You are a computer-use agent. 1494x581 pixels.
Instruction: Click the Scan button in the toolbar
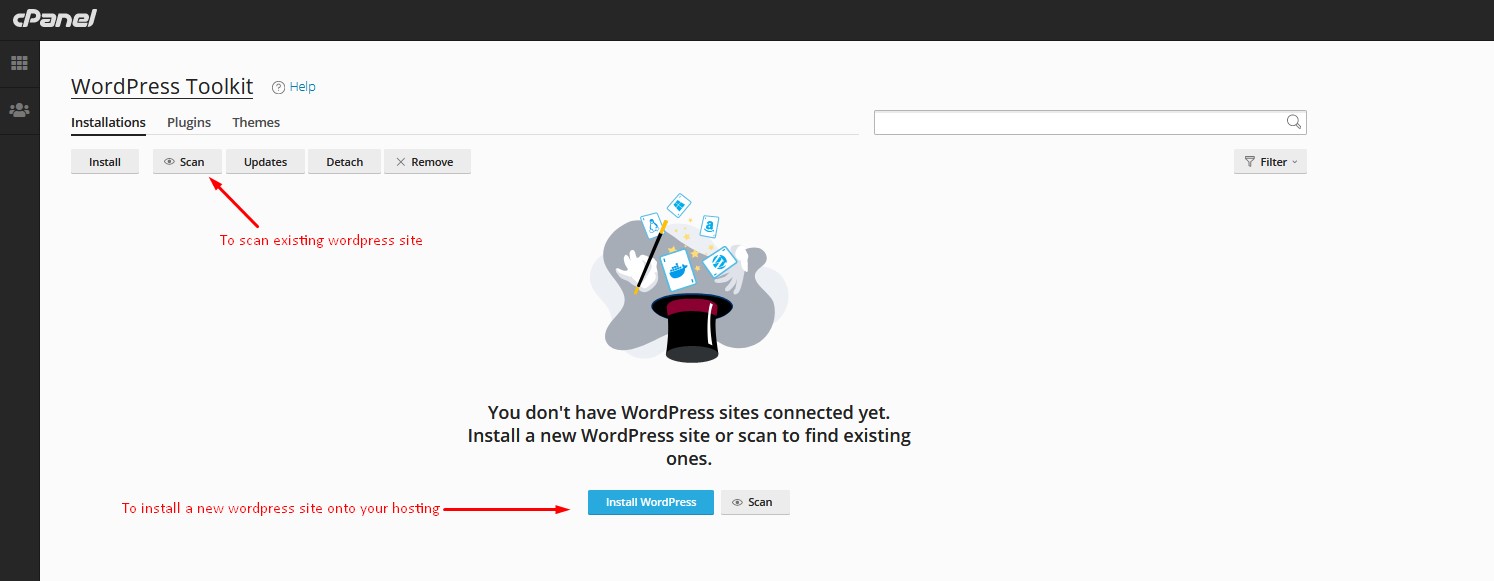click(x=188, y=162)
